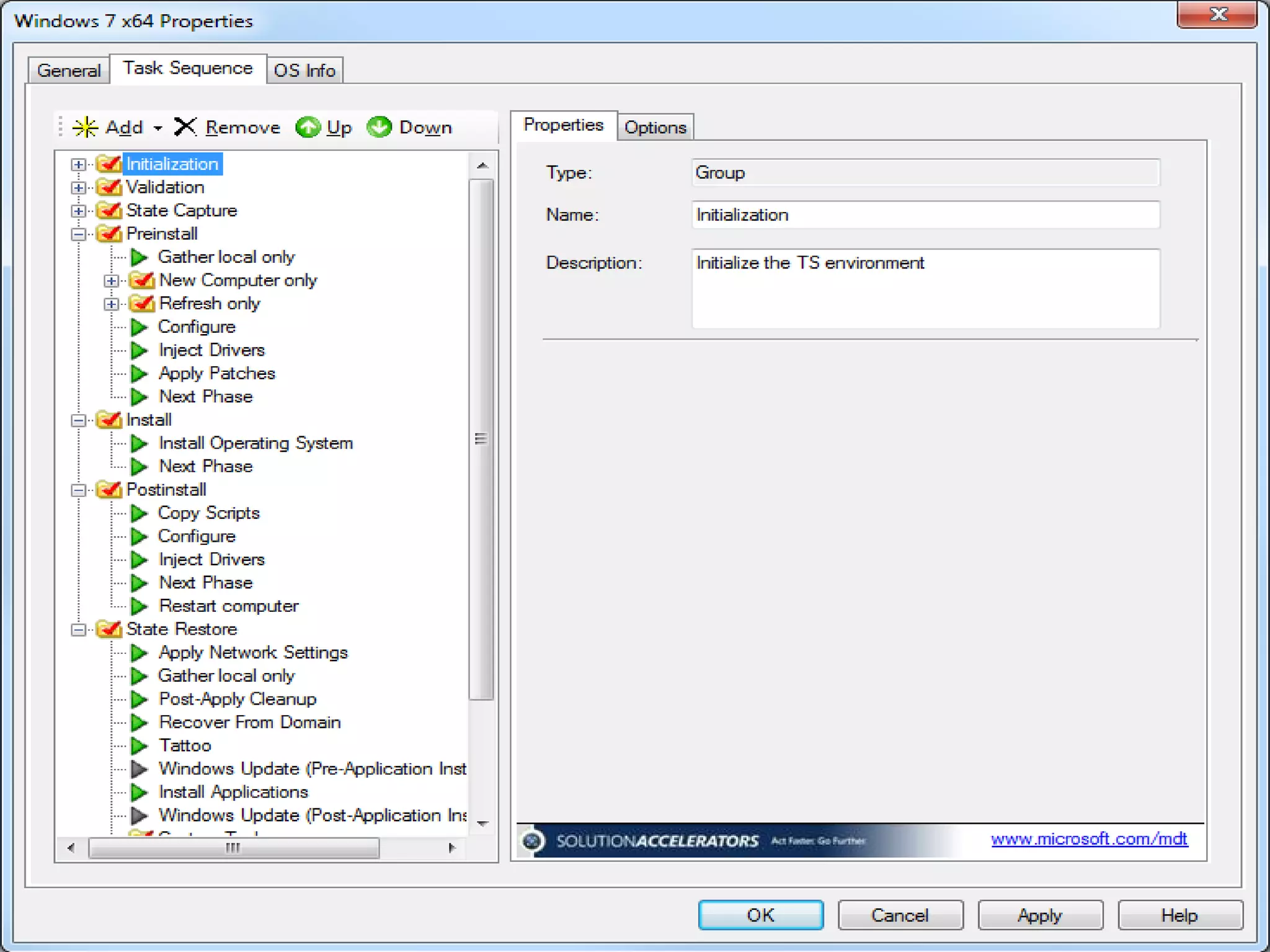The image size is (1270, 952).
Task: Click the OK button
Action: click(x=761, y=915)
